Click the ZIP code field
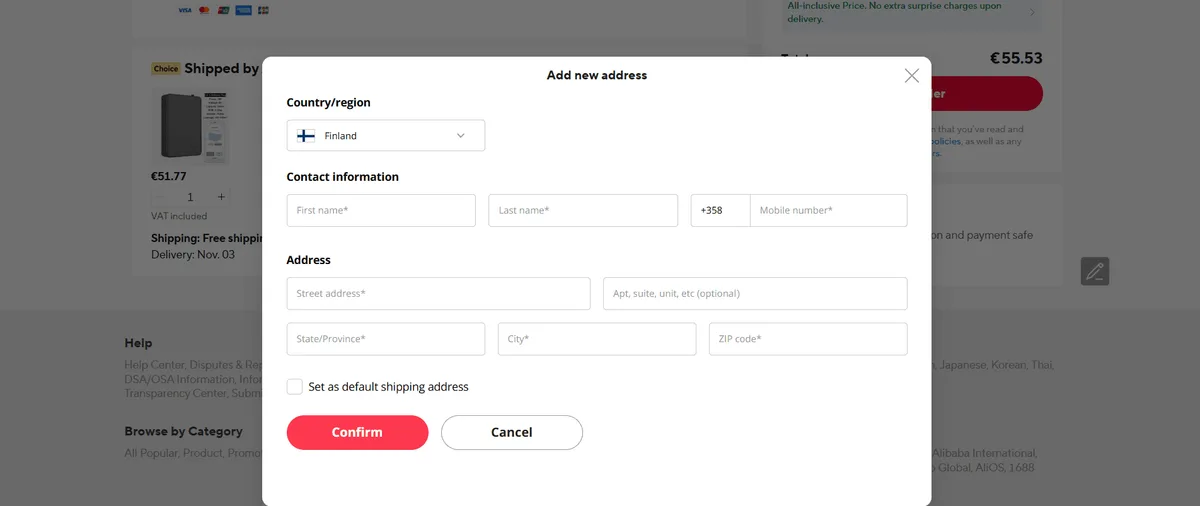 click(x=808, y=339)
